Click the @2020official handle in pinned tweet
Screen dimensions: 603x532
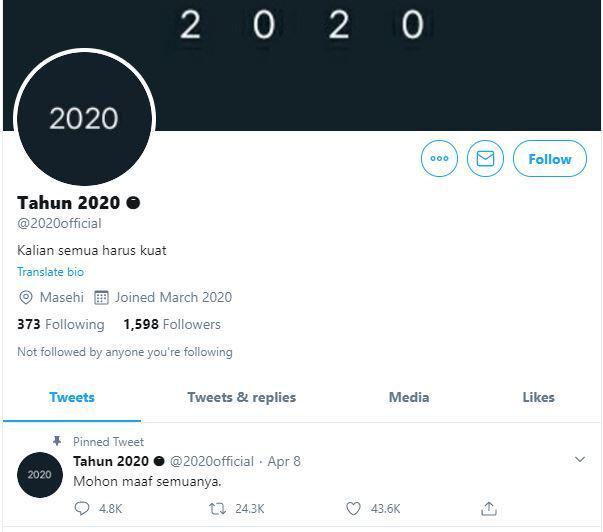pyautogui.click(x=212, y=461)
